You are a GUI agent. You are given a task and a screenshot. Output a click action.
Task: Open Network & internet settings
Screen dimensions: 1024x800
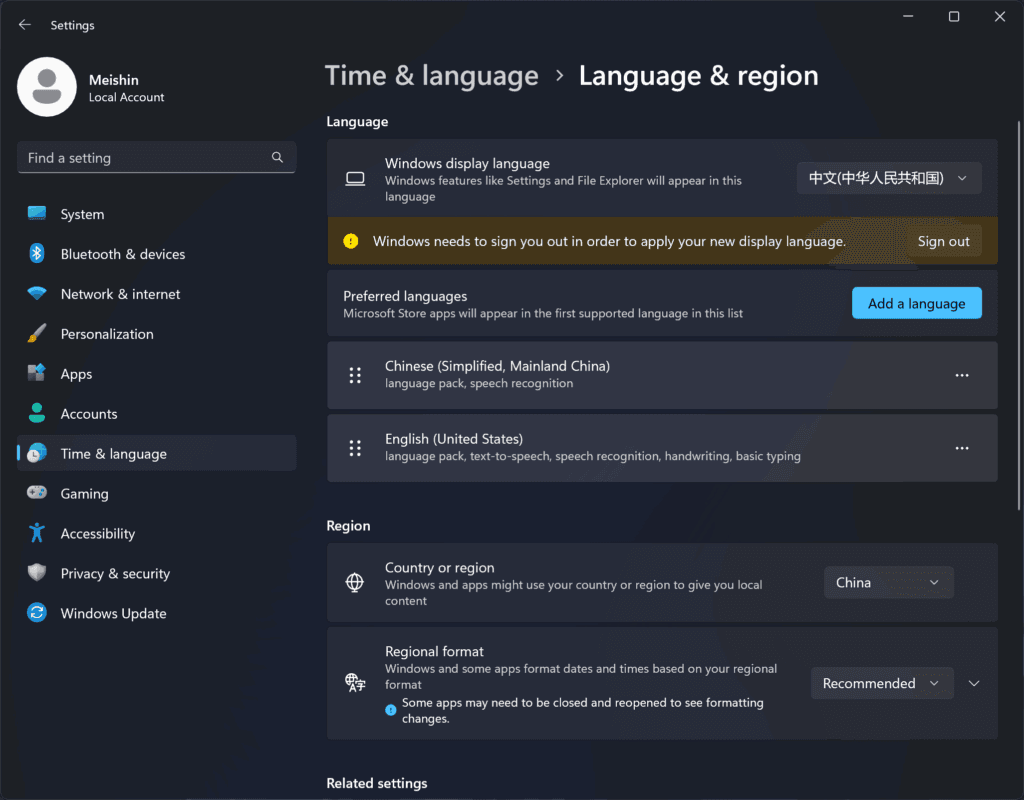tap(120, 294)
